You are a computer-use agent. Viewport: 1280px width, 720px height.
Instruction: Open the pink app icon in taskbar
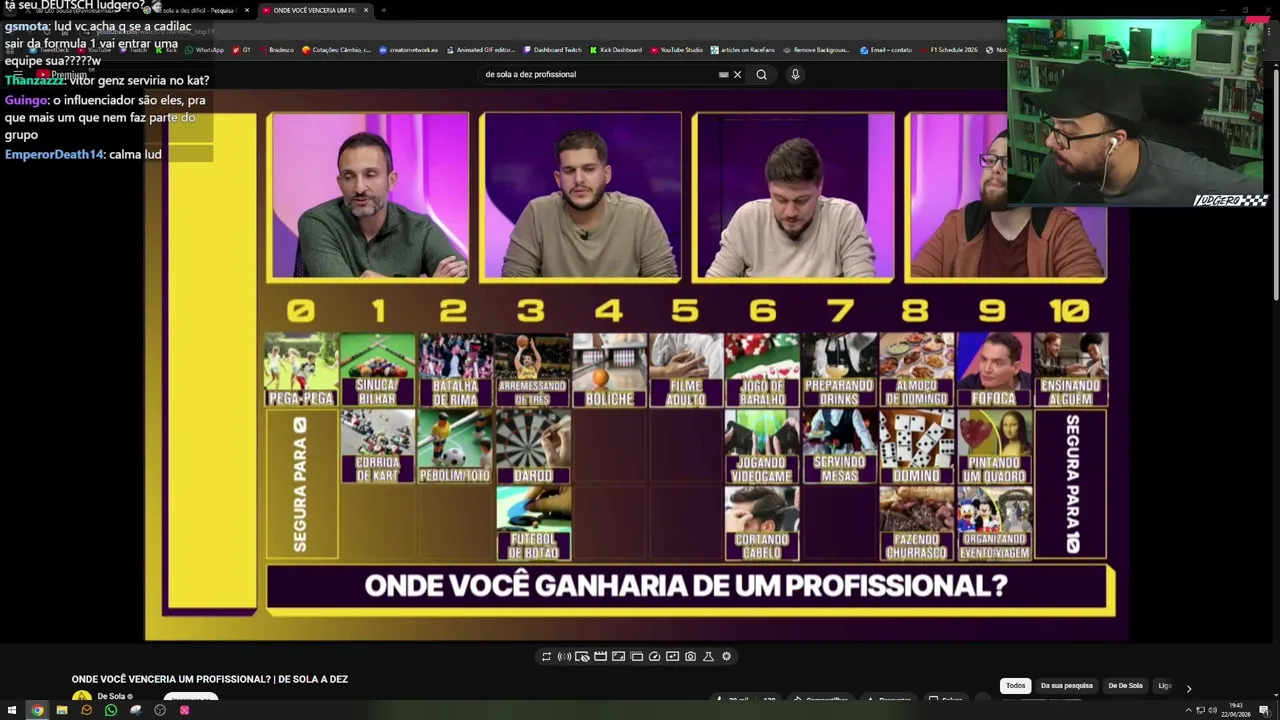point(184,710)
